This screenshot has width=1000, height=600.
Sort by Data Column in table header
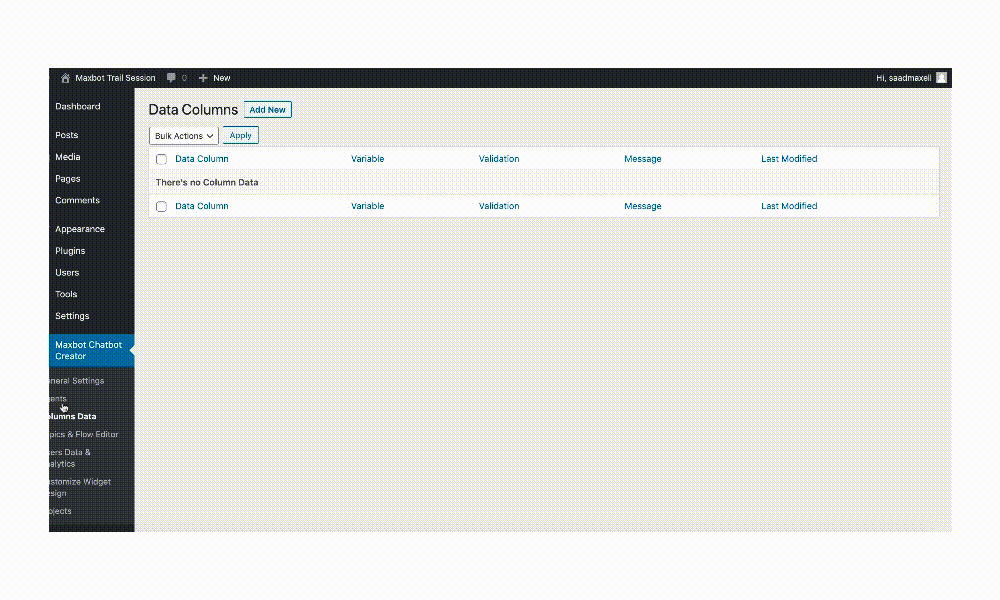(x=202, y=159)
